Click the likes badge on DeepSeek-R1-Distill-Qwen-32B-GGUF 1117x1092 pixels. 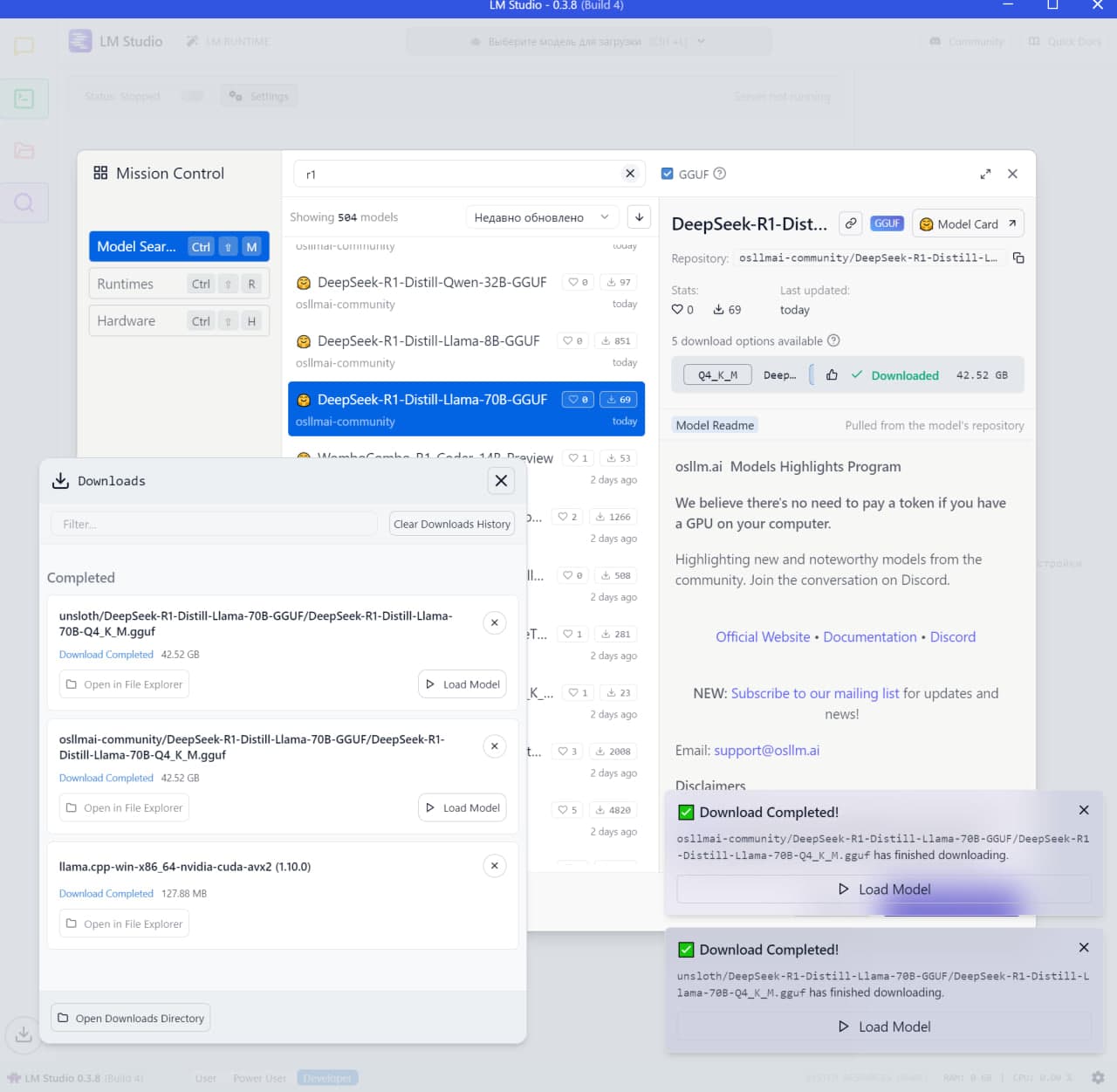(579, 282)
